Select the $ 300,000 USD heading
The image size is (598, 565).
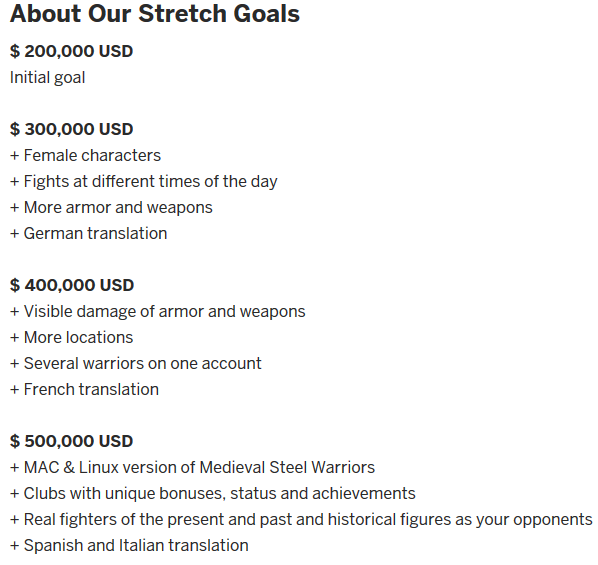(x=71, y=129)
